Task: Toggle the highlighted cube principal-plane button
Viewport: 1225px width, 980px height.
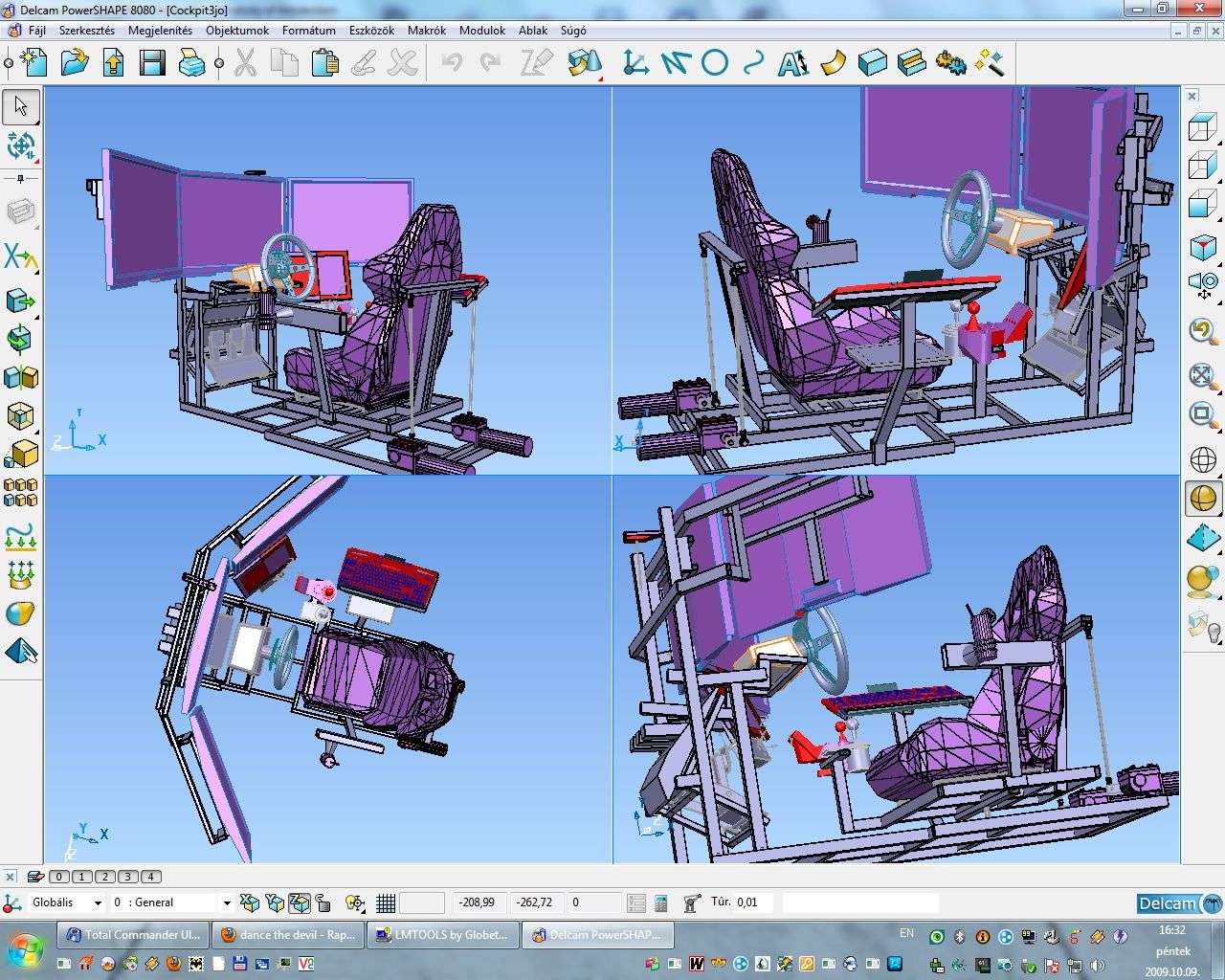Action: click(x=300, y=902)
